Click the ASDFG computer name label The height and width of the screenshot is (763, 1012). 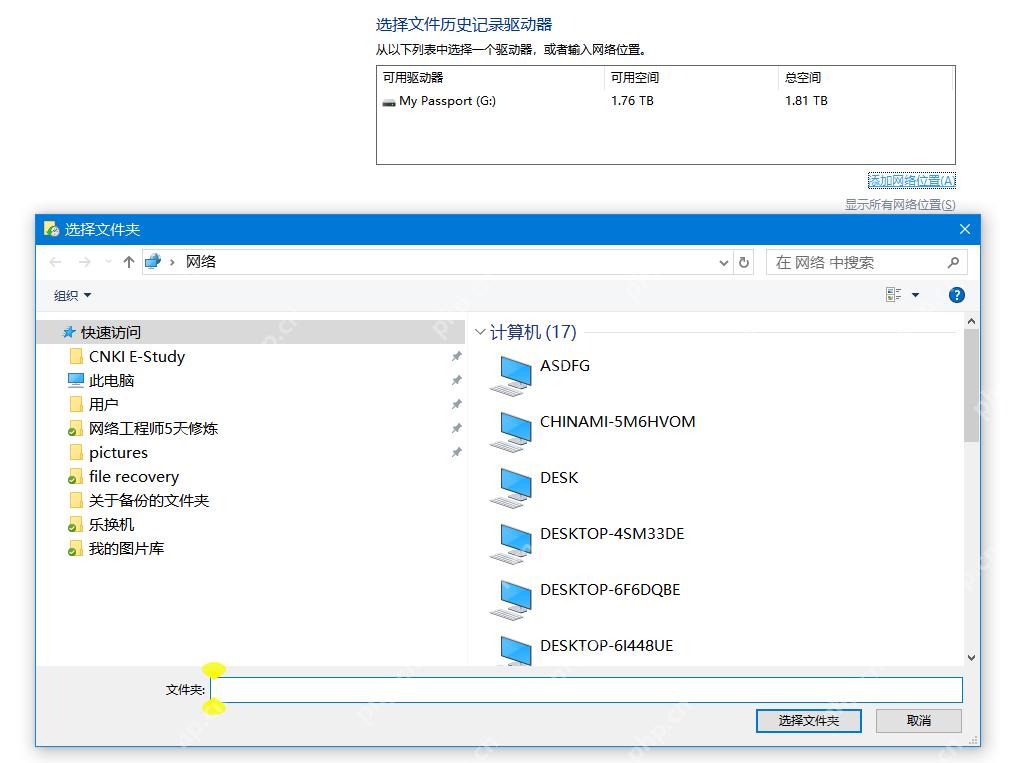(565, 365)
